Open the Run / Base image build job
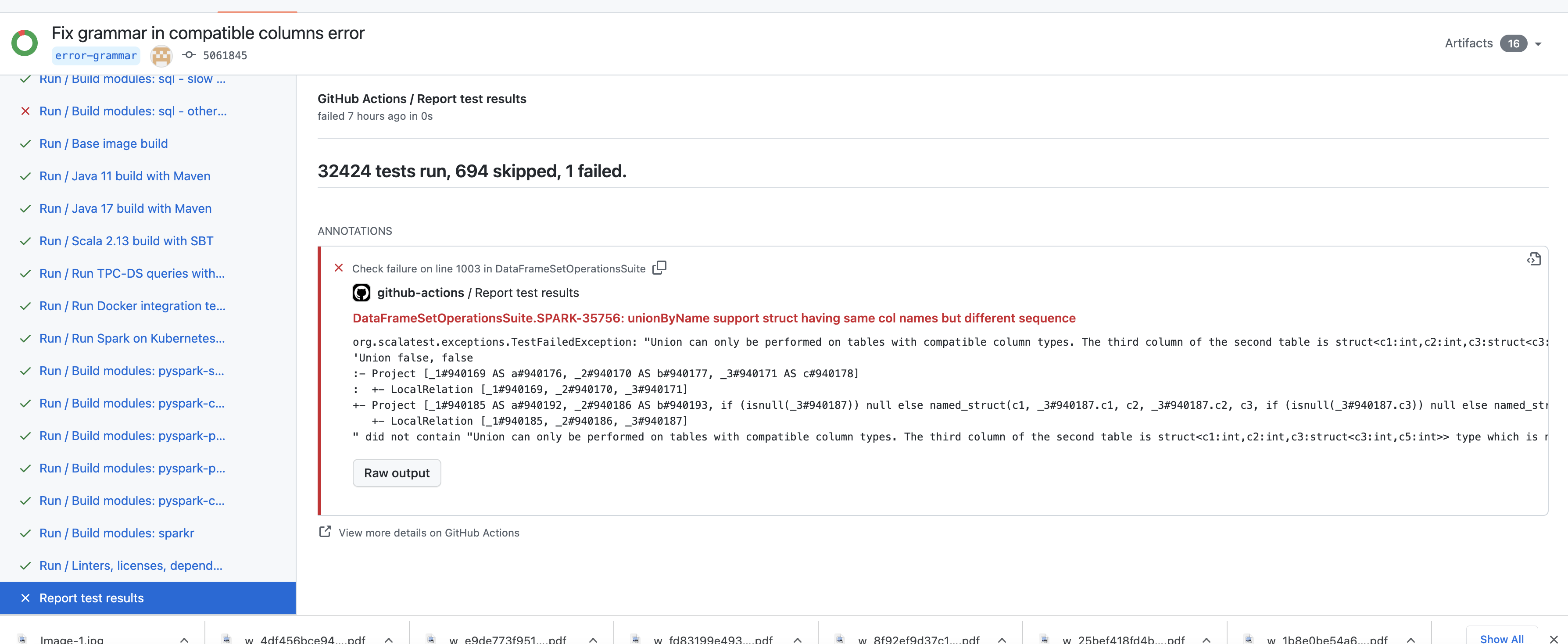This screenshot has width=1568, height=644. pos(104,143)
